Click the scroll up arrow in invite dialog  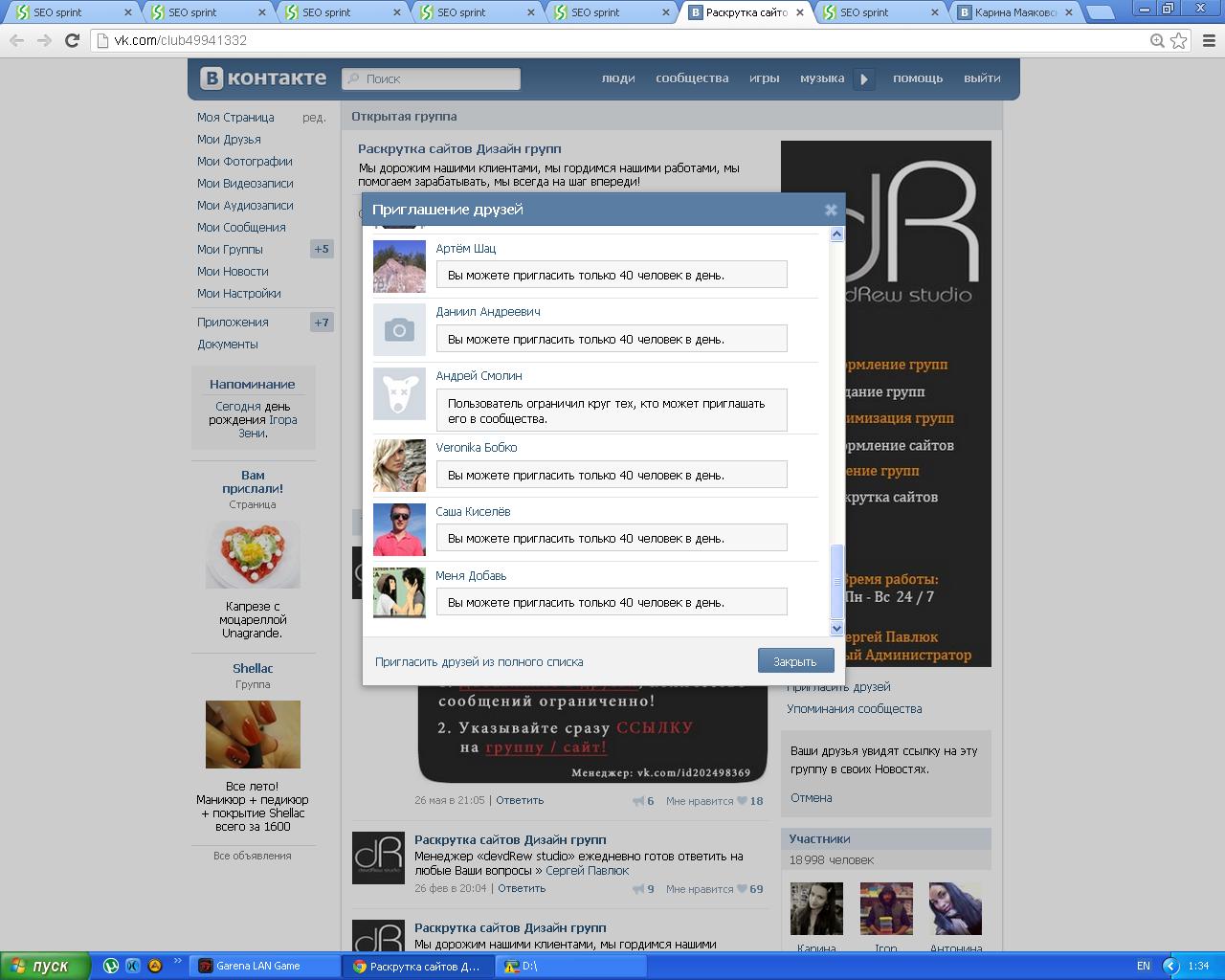pos(836,234)
